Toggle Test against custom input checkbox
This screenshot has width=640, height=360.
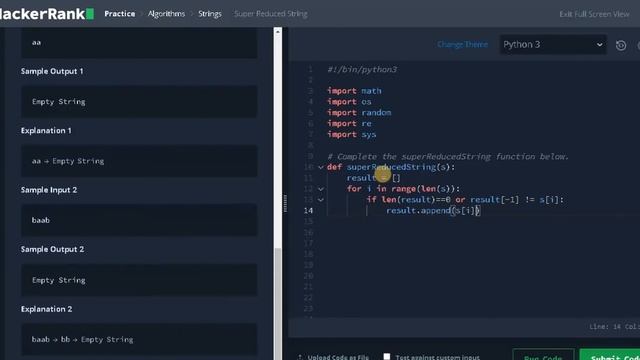pyautogui.click(x=387, y=356)
